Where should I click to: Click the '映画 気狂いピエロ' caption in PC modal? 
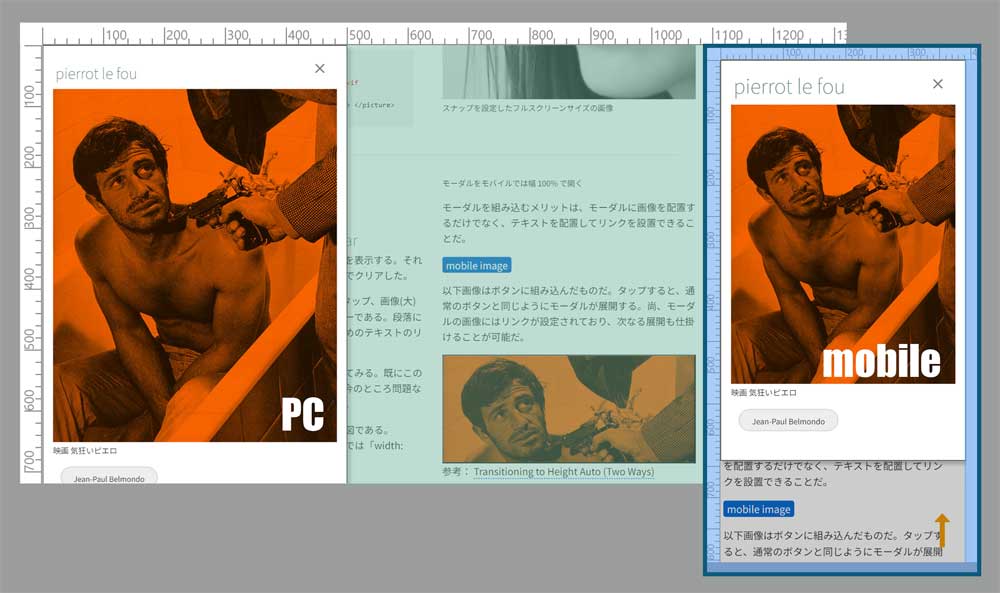coord(85,451)
